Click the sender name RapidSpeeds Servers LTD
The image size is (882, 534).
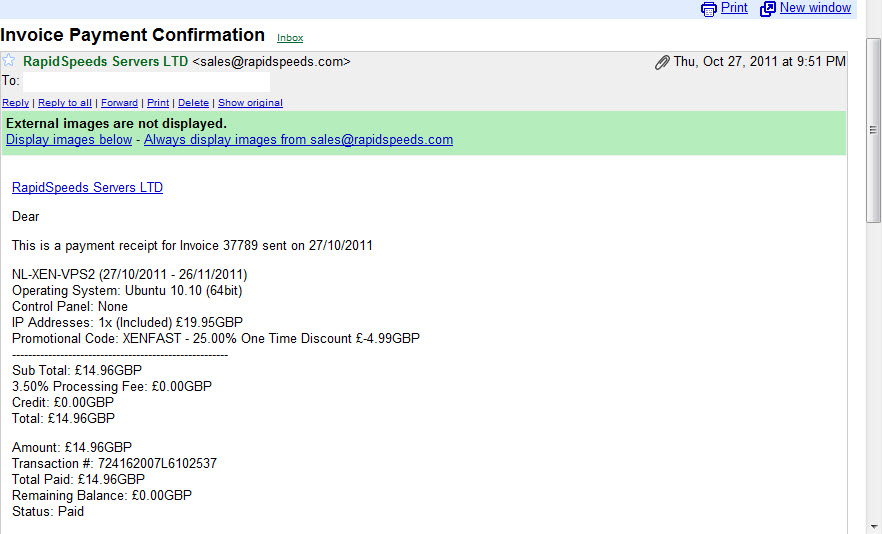click(106, 61)
